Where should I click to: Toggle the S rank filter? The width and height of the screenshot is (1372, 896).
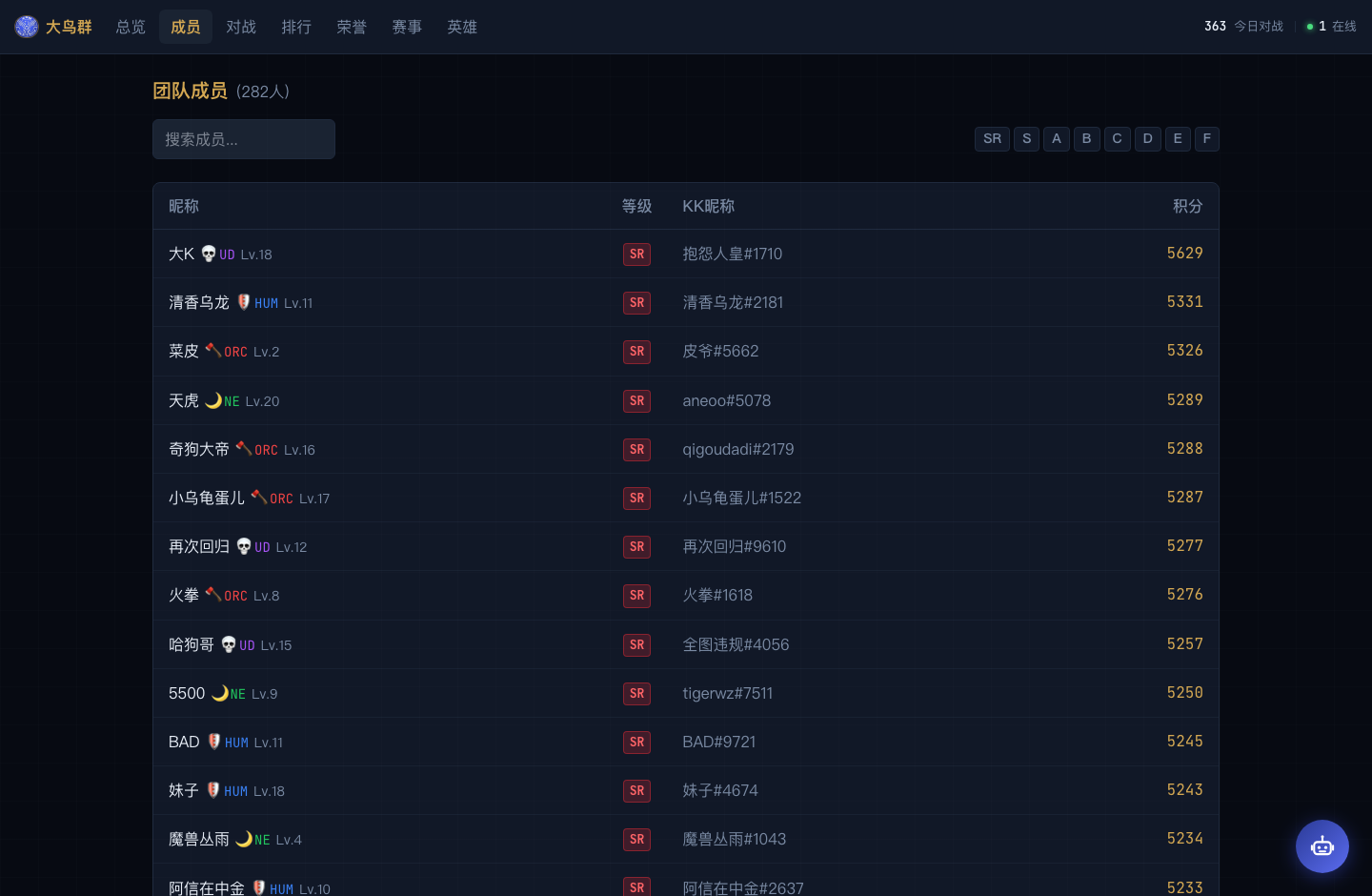point(1026,139)
